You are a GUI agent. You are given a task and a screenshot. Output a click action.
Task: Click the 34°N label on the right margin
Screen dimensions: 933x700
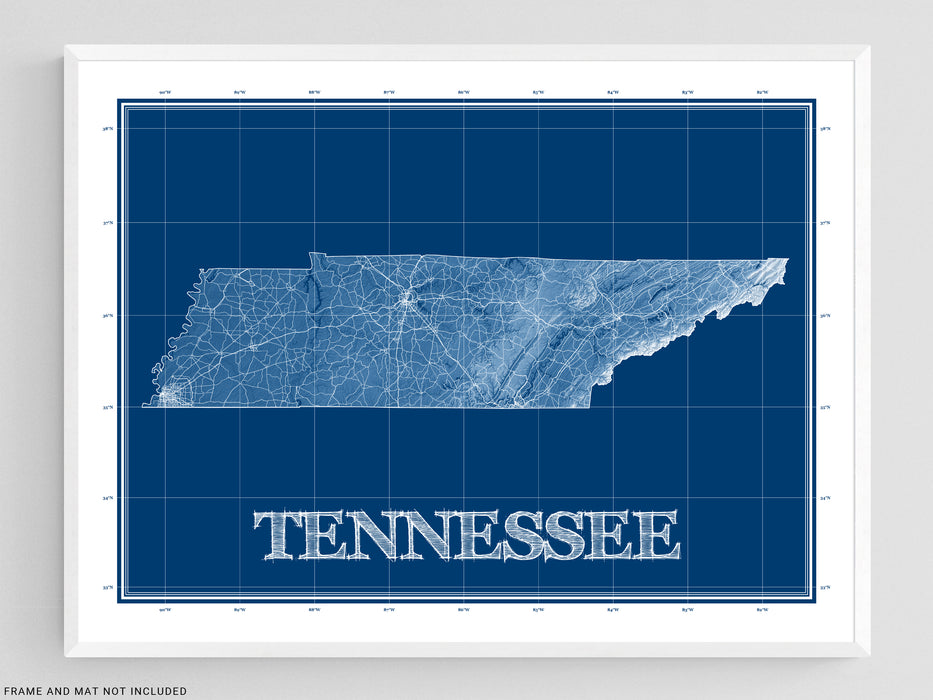825,497
